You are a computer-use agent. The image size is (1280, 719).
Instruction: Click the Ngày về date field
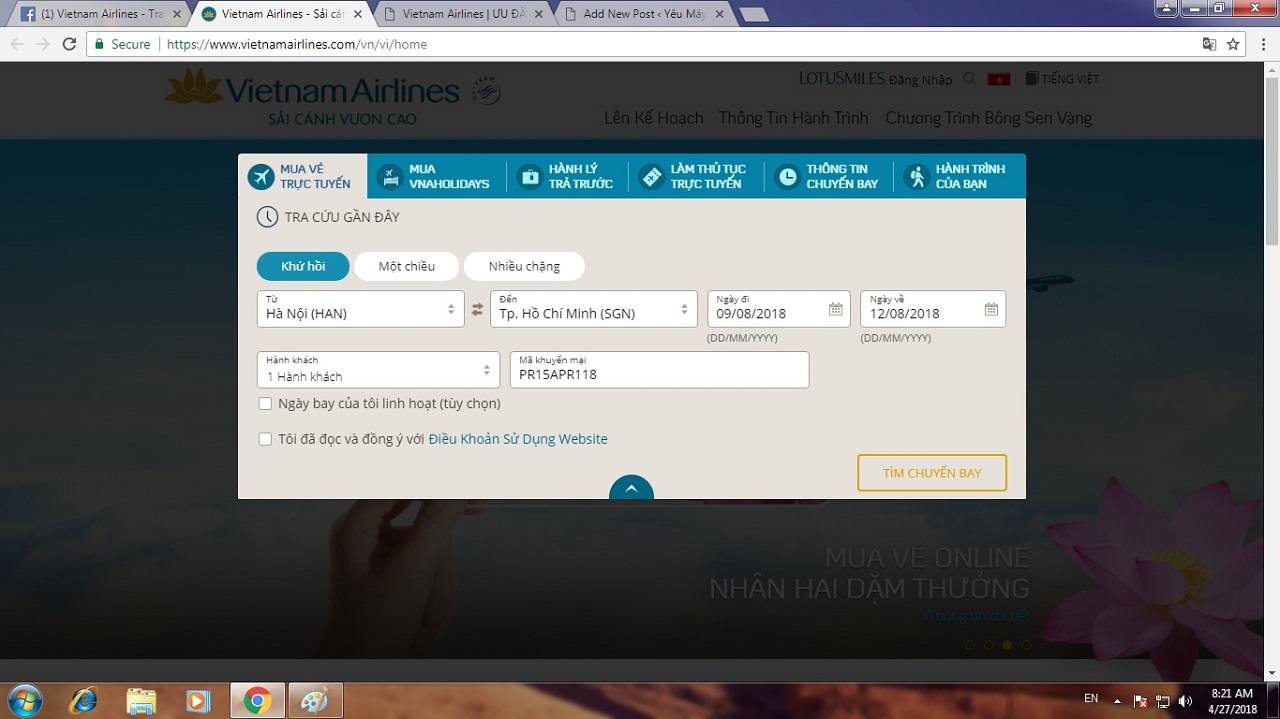pos(933,309)
